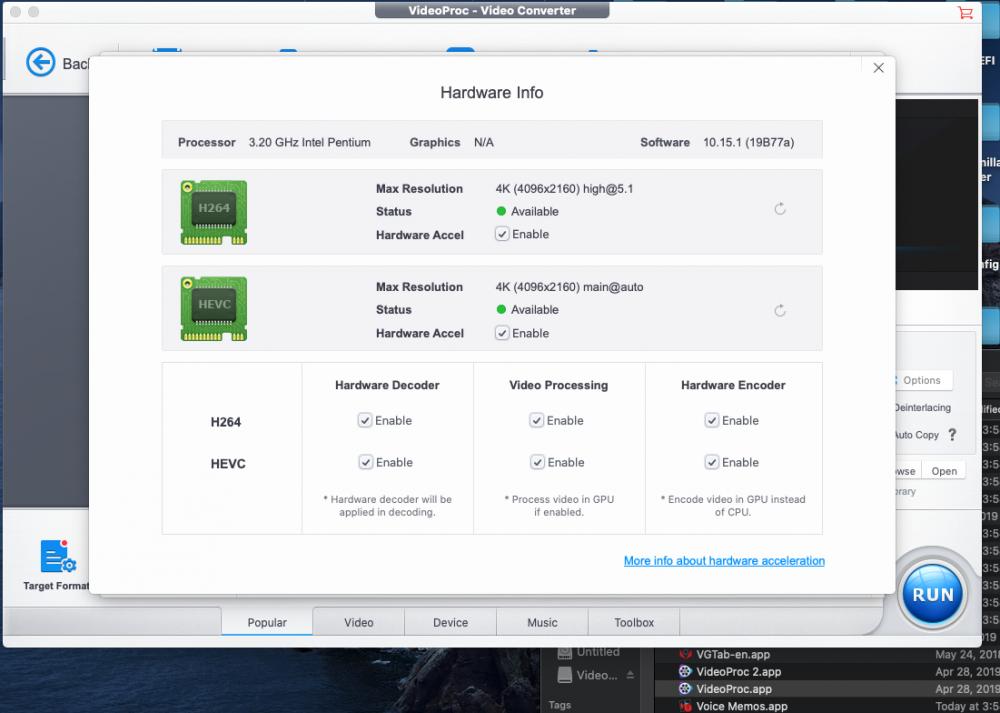Click the Hardware Decoder column heading
Viewport: 1000px width, 713px height.
pos(387,385)
